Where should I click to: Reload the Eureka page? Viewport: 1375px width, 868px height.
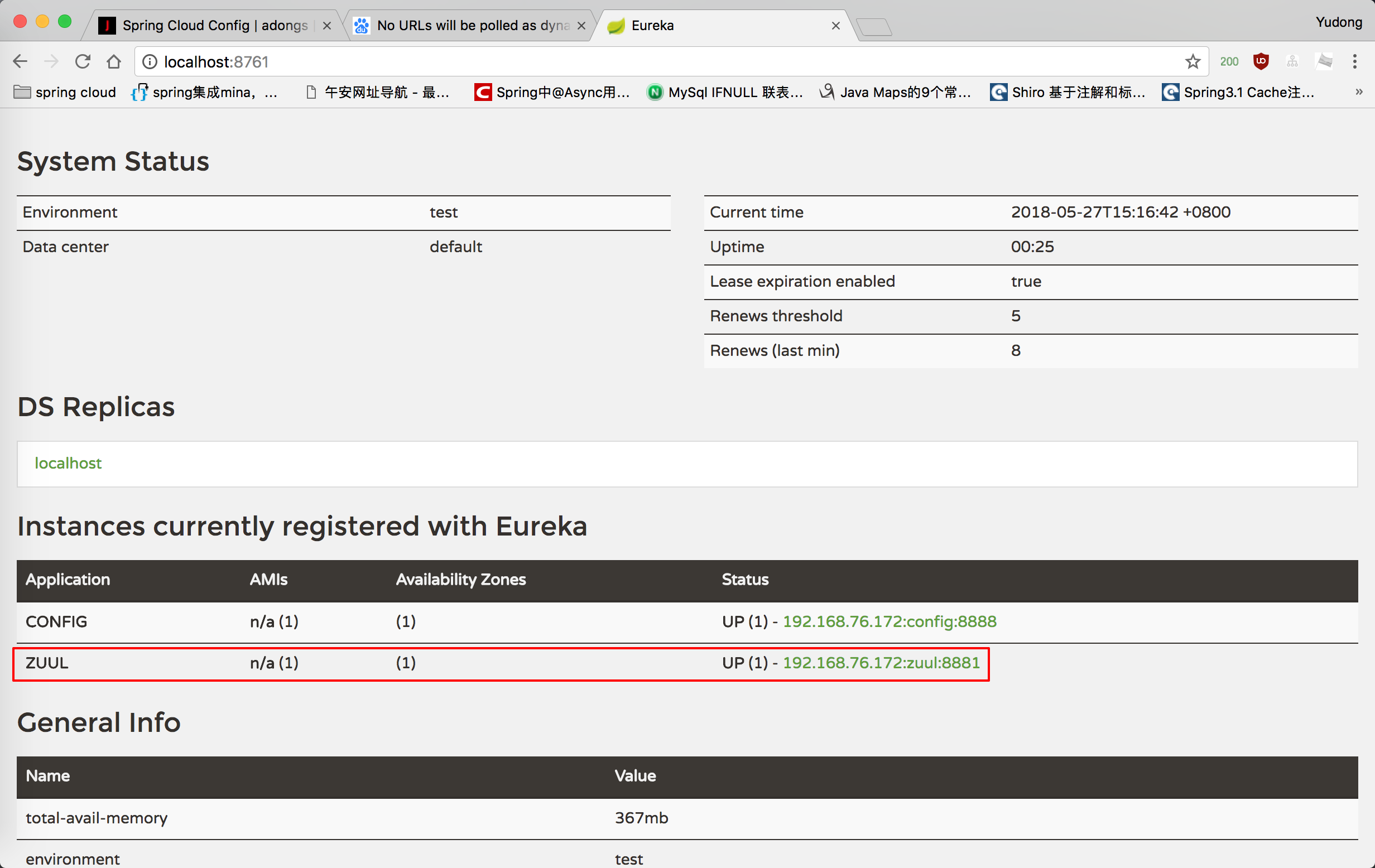point(83,61)
